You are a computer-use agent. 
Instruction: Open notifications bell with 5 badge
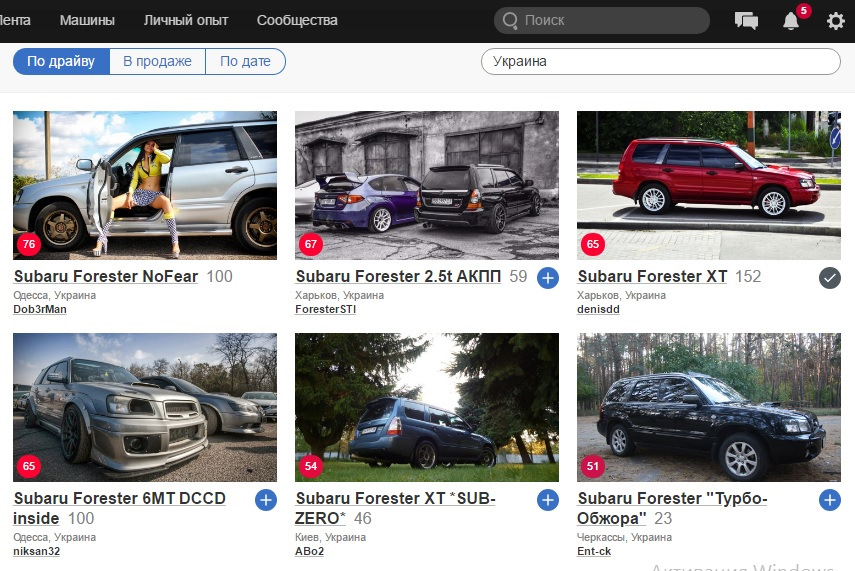pyautogui.click(x=792, y=20)
